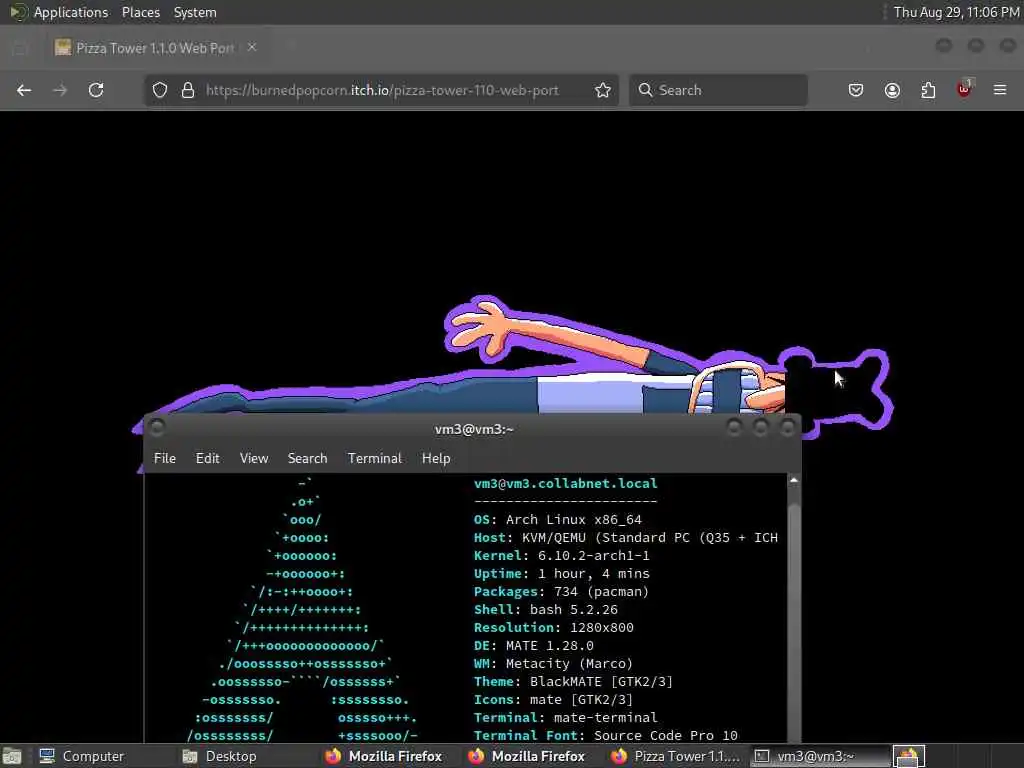Image resolution: width=1024 pixels, height=768 pixels.
Task: Open the Places menu
Action: click(x=141, y=12)
